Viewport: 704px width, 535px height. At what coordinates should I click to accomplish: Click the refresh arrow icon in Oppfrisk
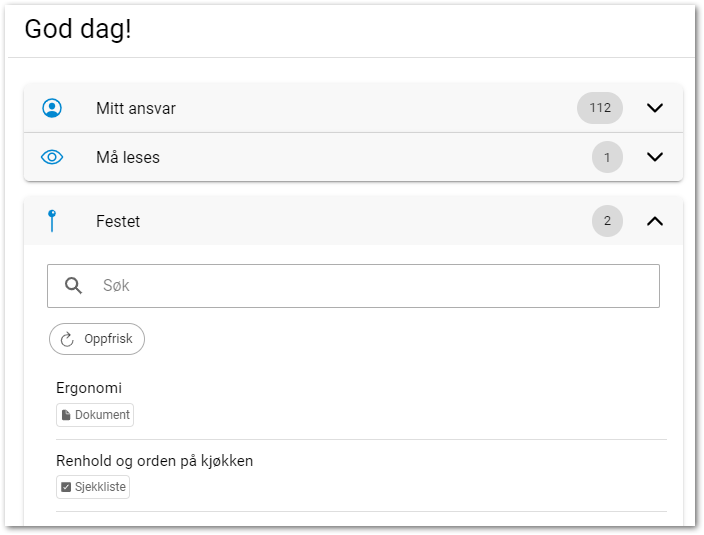coord(68,339)
